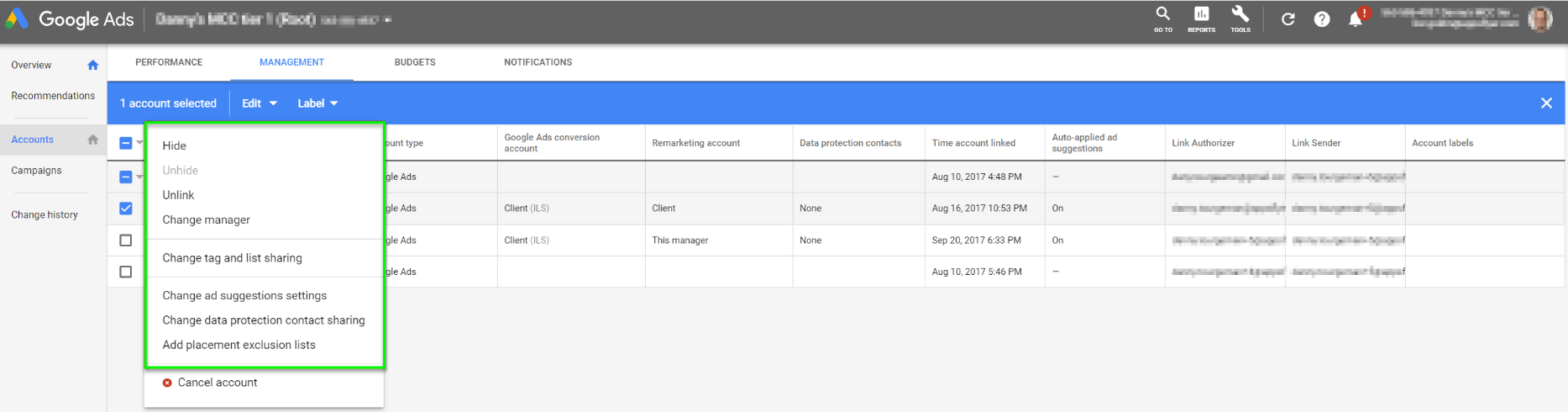Click the Google Ads logo
Image resolution: width=1568 pixels, height=412 pixels.
(x=71, y=19)
